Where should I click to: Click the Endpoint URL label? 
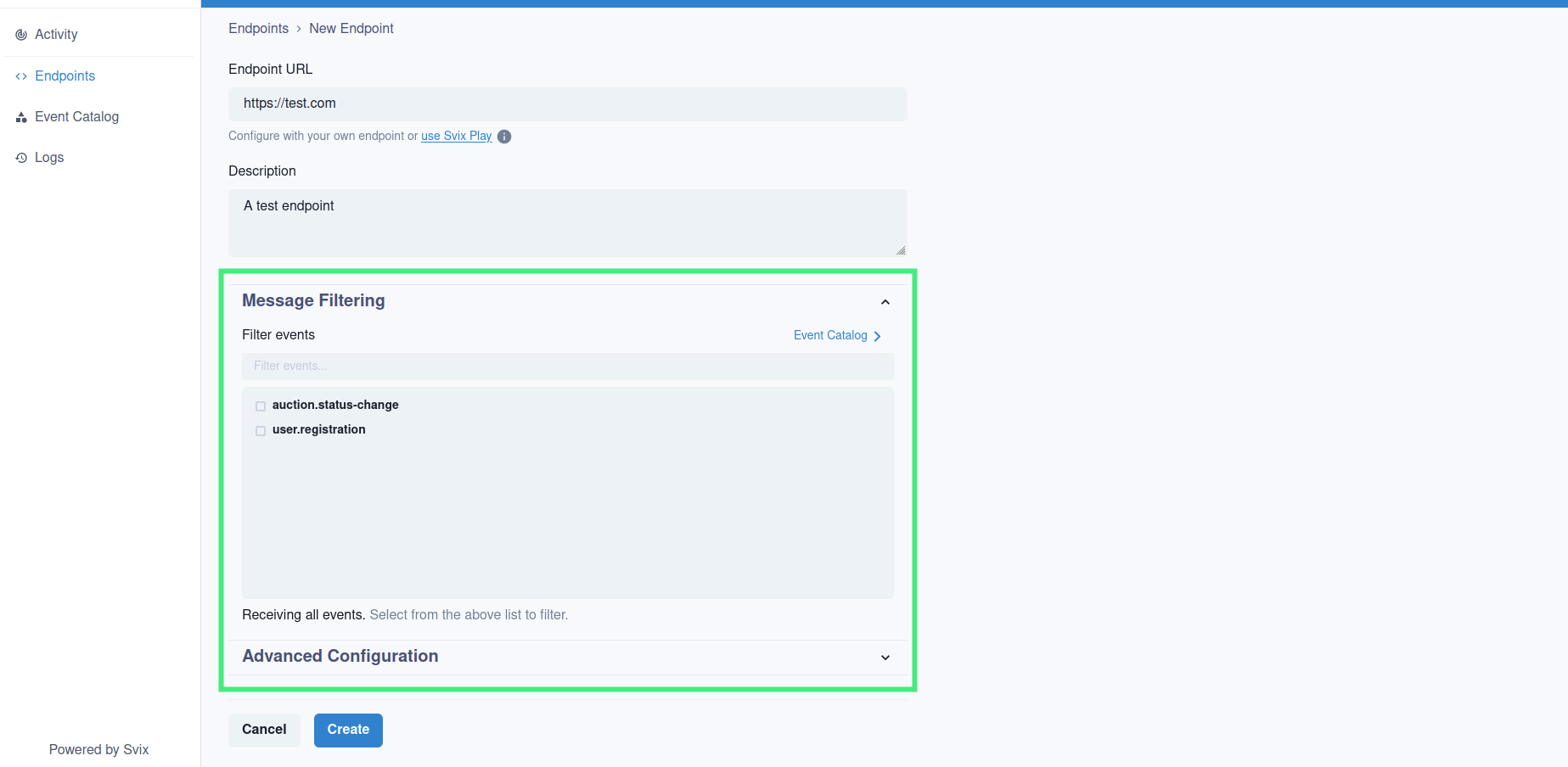pyautogui.click(x=270, y=70)
